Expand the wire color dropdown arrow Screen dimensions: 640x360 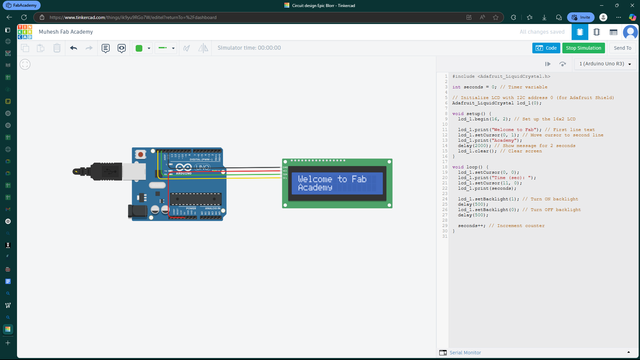tap(149, 48)
